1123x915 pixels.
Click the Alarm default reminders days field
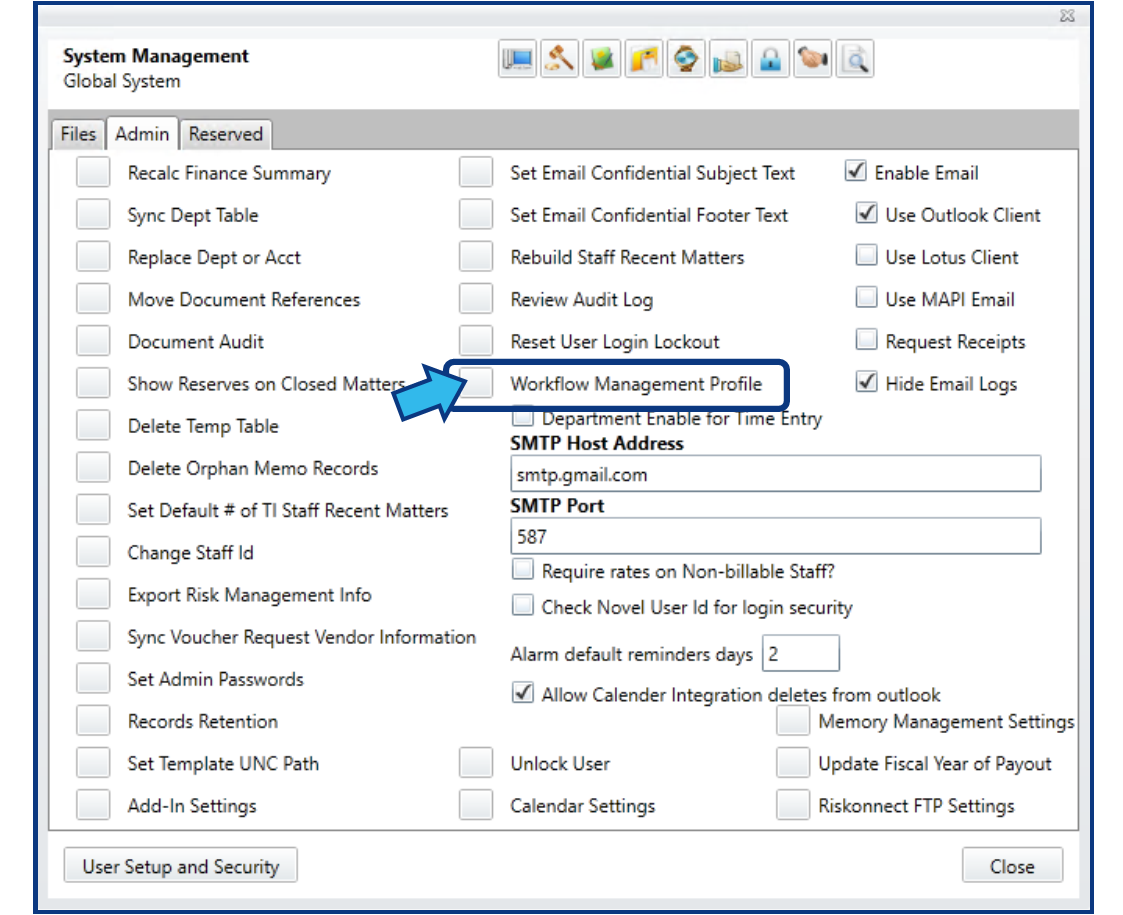(801, 653)
